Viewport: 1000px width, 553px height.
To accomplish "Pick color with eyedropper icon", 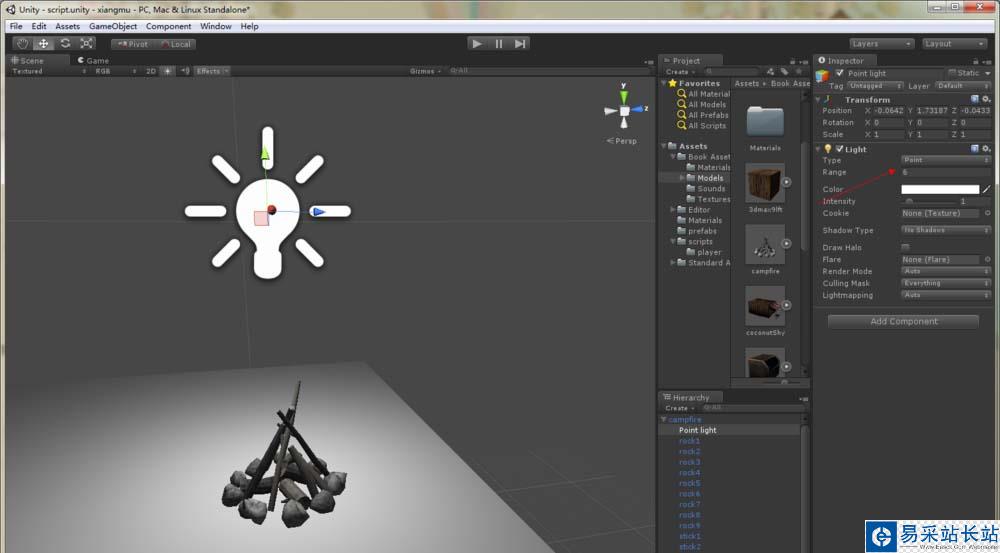I will pos(986,189).
